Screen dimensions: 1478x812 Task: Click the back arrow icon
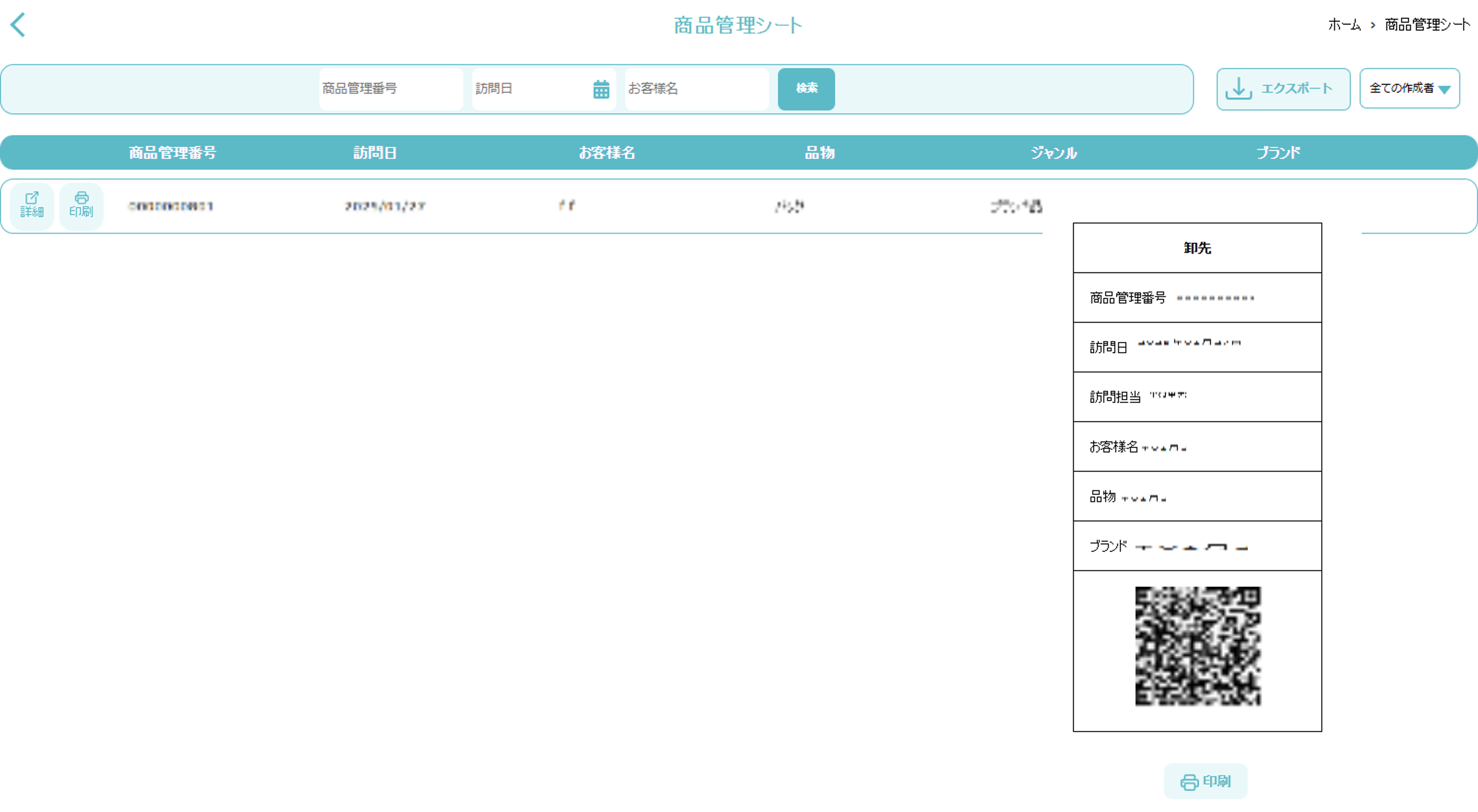(x=18, y=25)
